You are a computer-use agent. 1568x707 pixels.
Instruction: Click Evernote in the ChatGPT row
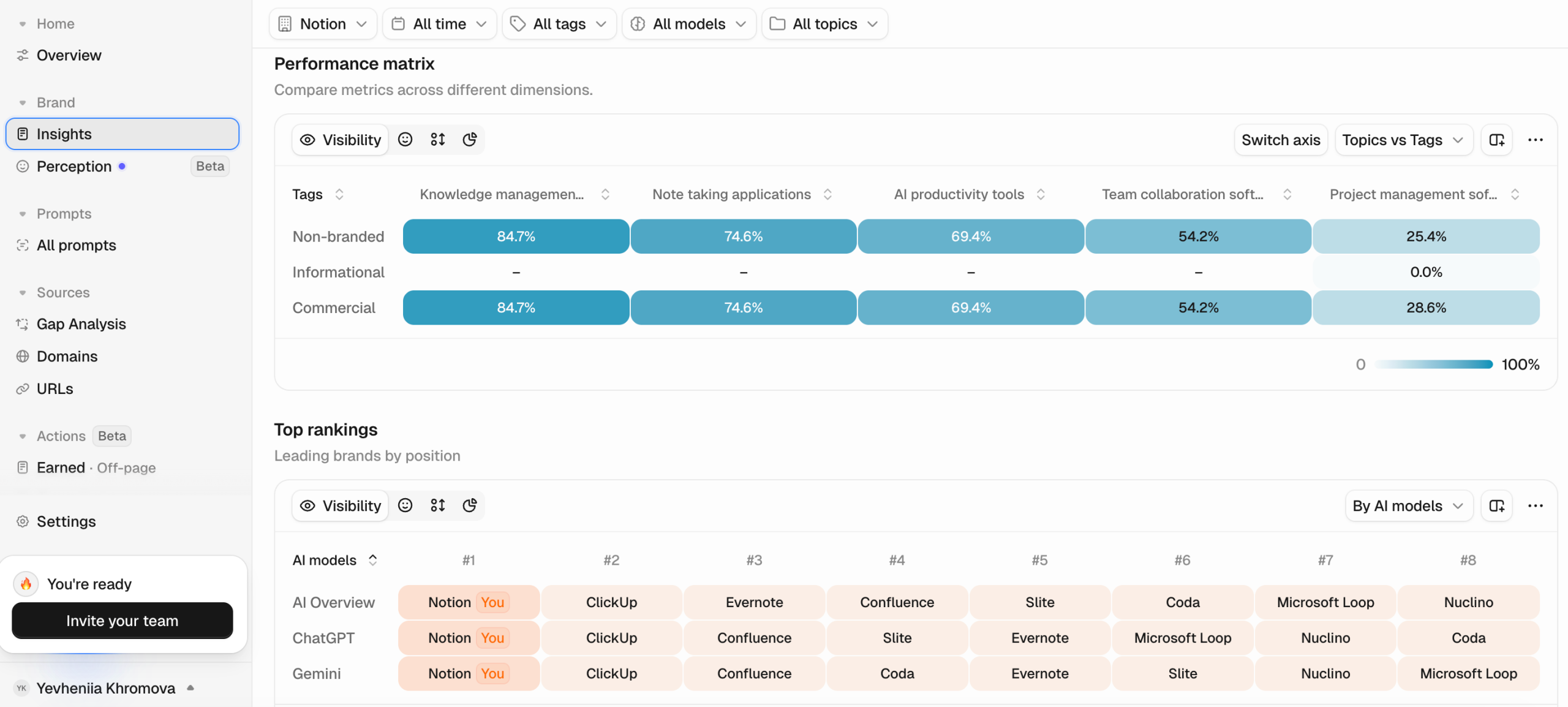1039,638
